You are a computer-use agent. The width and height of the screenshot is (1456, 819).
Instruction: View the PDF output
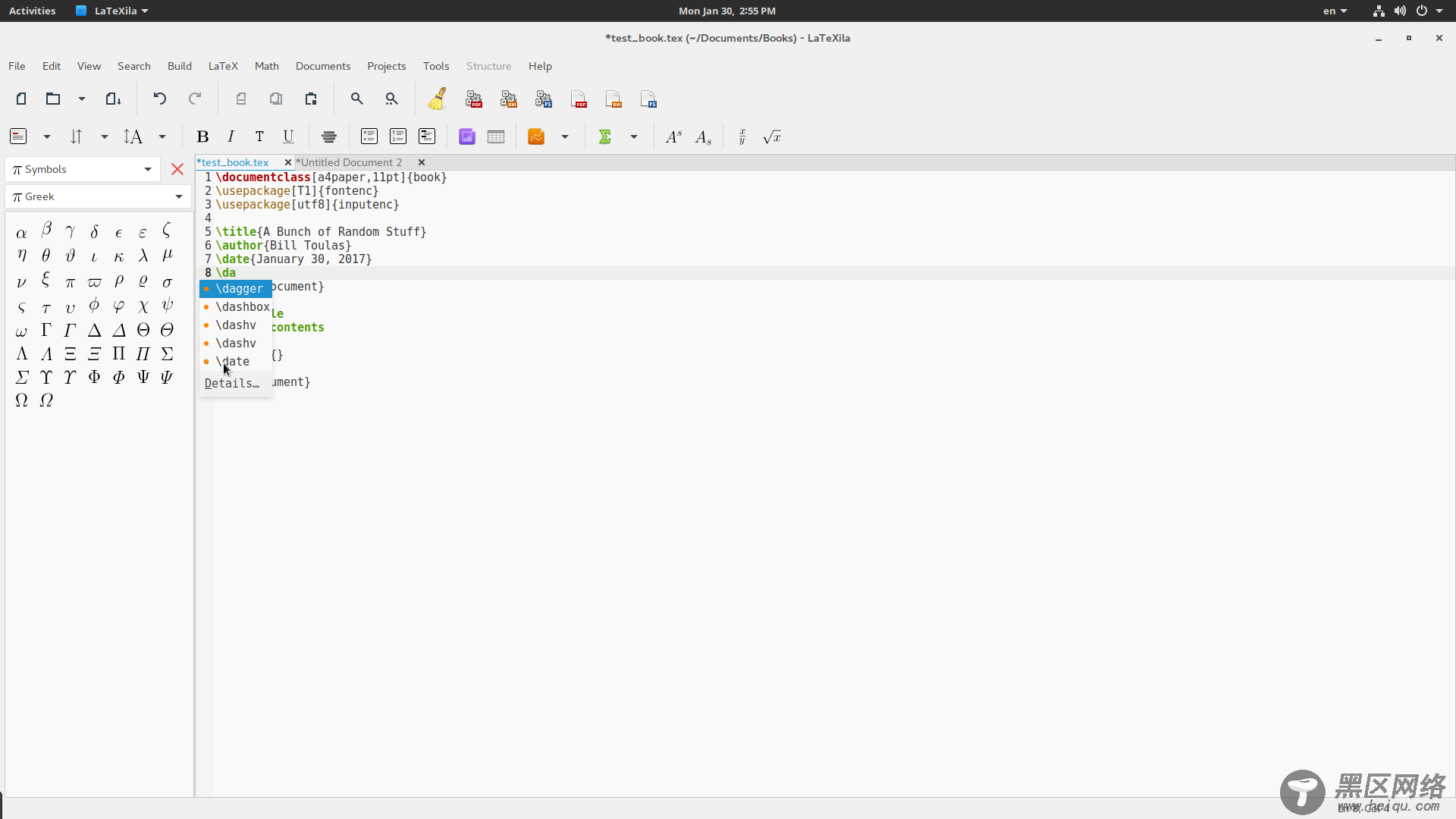point(579,99)
